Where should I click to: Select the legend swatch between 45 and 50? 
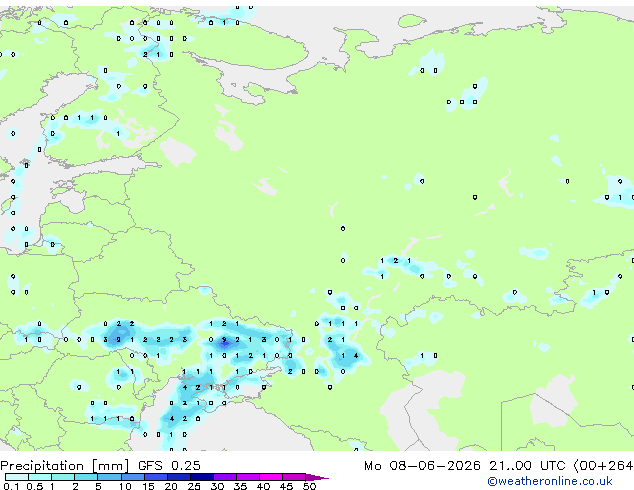tap(294, 477)
